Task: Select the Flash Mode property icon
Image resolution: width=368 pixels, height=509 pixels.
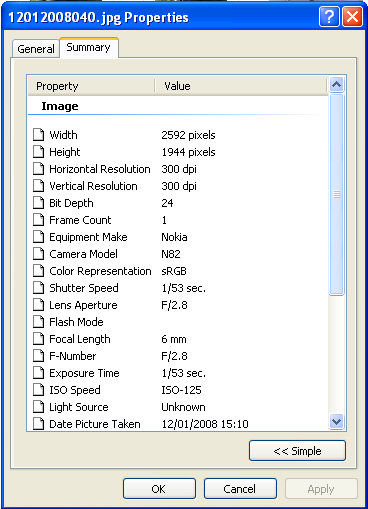Action: point(39,322)
